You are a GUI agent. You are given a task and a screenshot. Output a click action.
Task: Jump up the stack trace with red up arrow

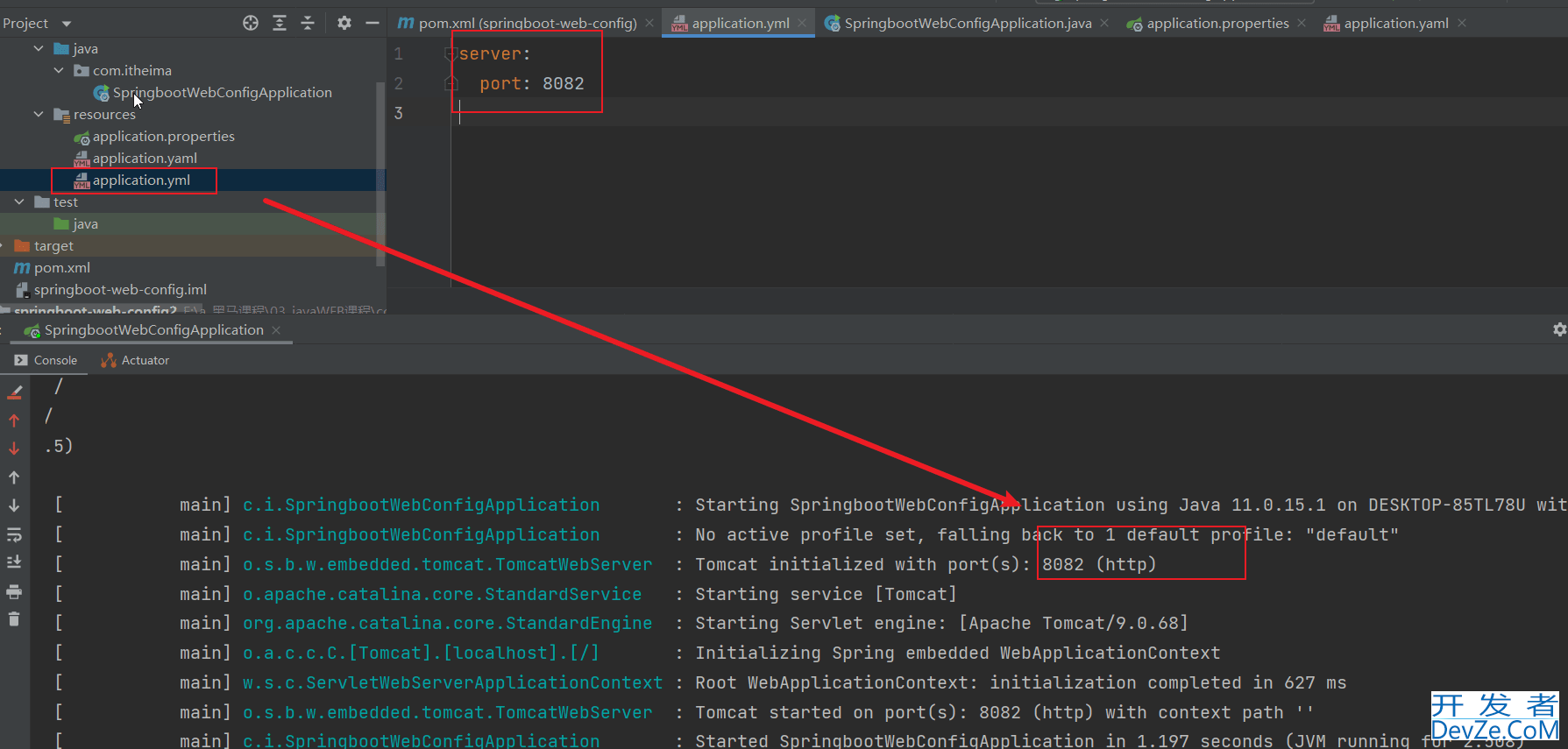(14, 420)
